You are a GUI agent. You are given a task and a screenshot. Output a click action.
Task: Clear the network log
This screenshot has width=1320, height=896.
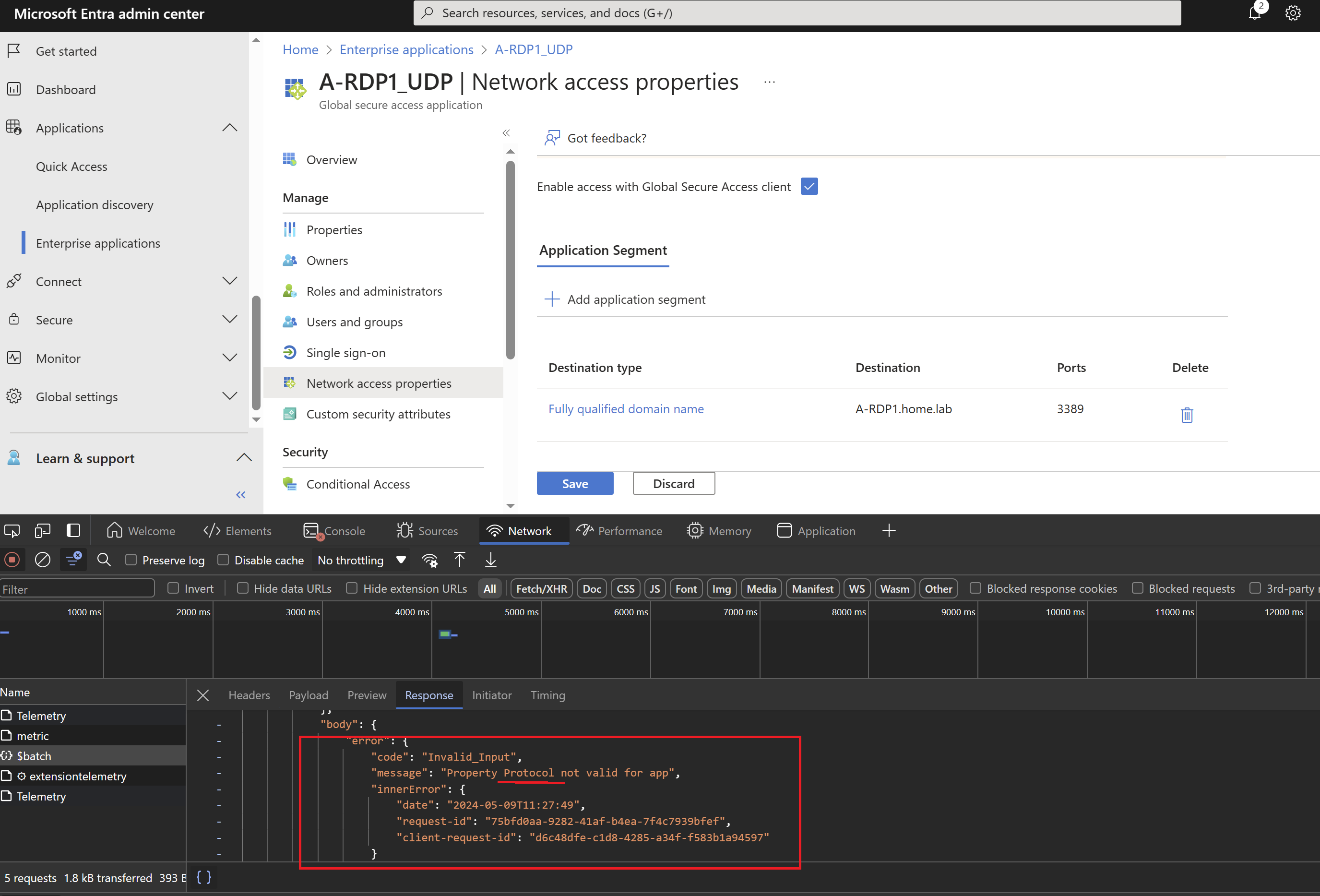click(x=43, y=560)
